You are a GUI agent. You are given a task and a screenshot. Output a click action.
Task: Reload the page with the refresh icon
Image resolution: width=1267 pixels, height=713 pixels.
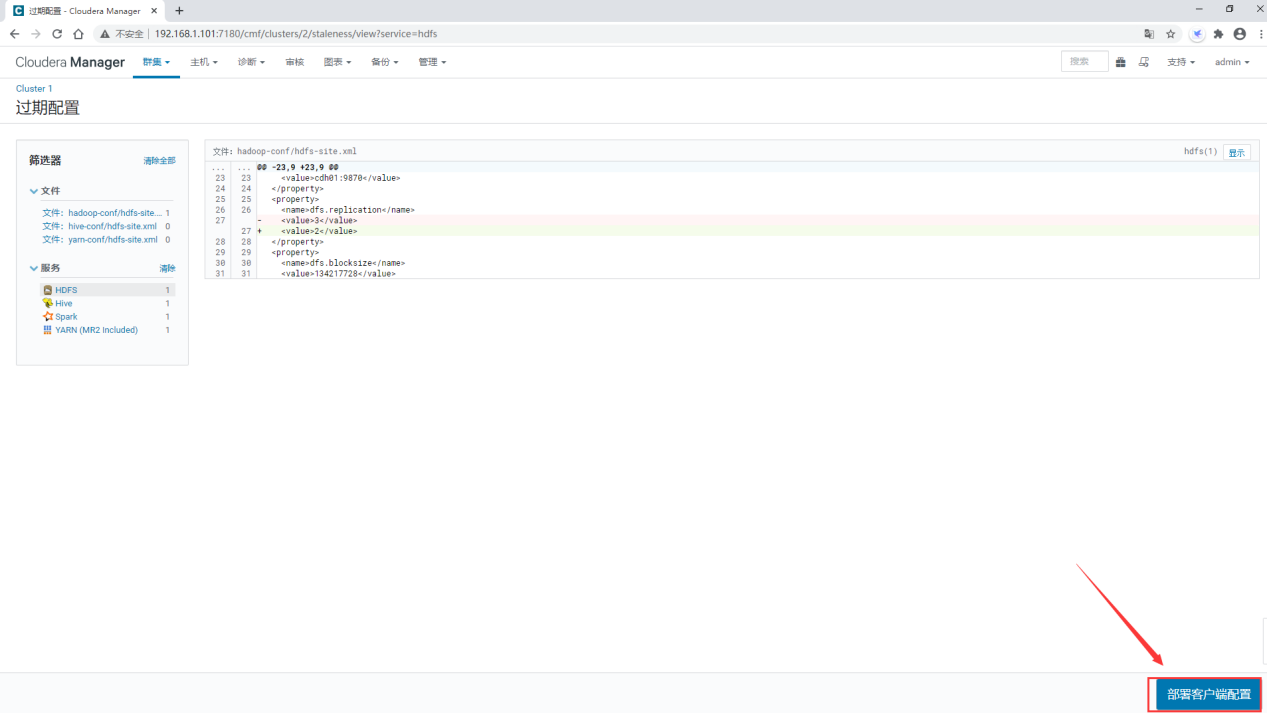click(x=57, y=33)
